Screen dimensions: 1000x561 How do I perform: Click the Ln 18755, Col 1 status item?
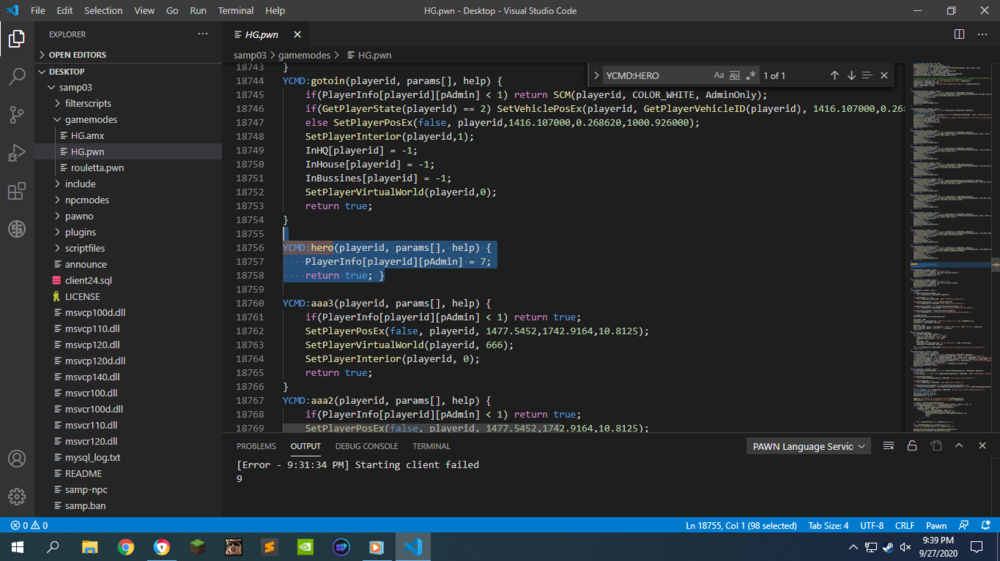[x=741, y=525]
